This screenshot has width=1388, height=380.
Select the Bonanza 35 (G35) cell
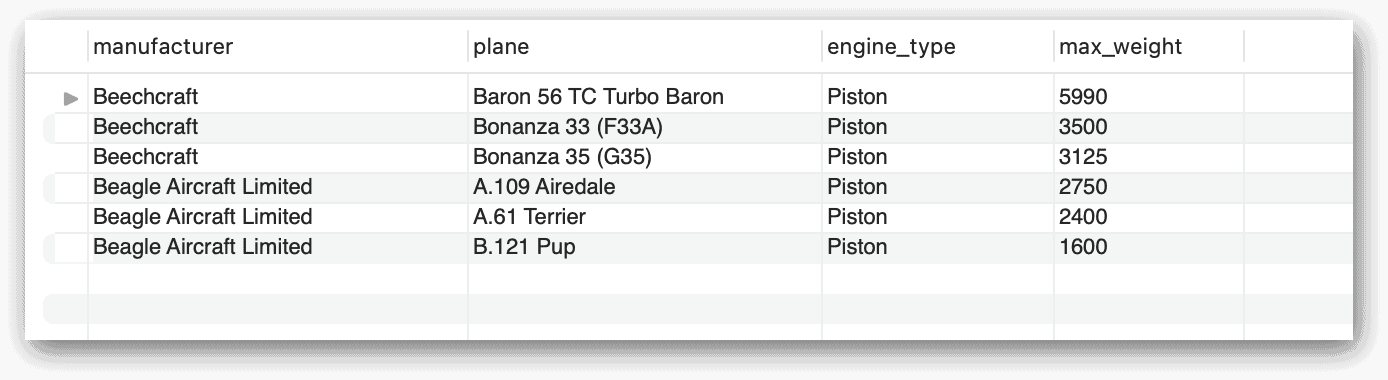pos(645,157)
